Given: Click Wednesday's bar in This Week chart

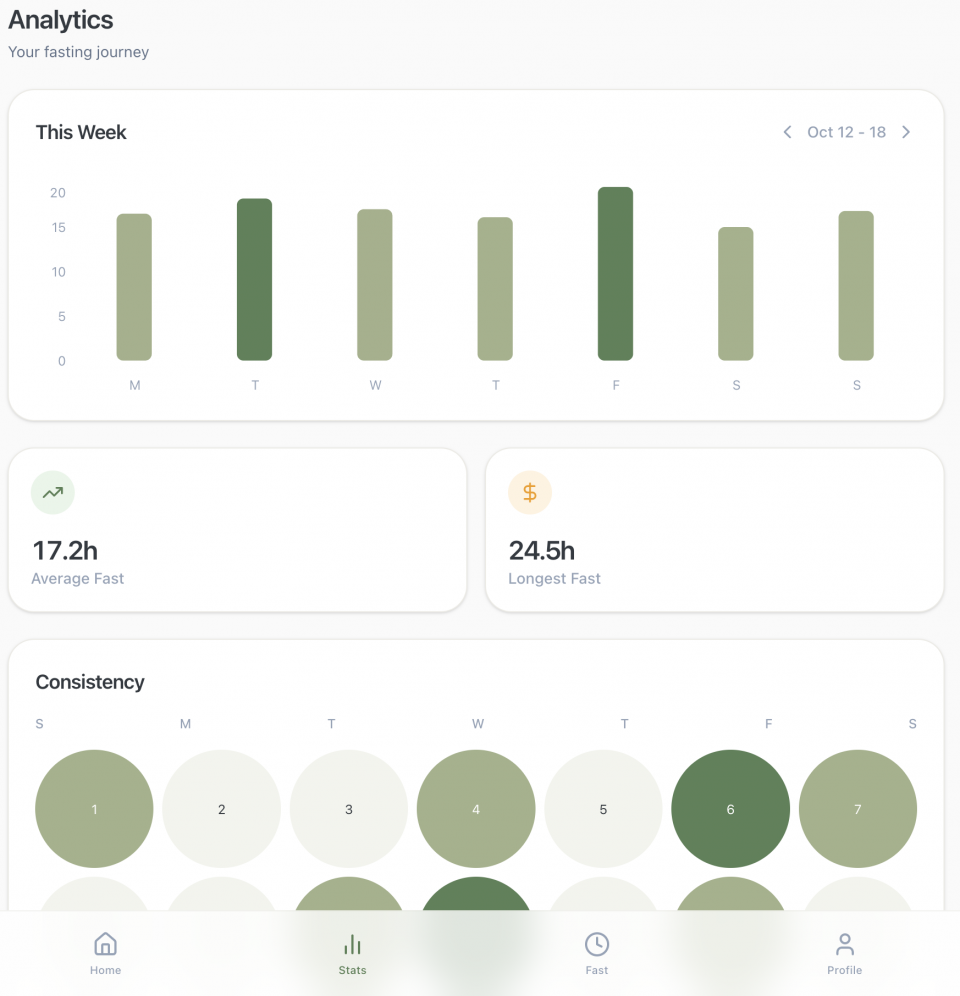Looking at the screenshot, I should tap(375, 285).
